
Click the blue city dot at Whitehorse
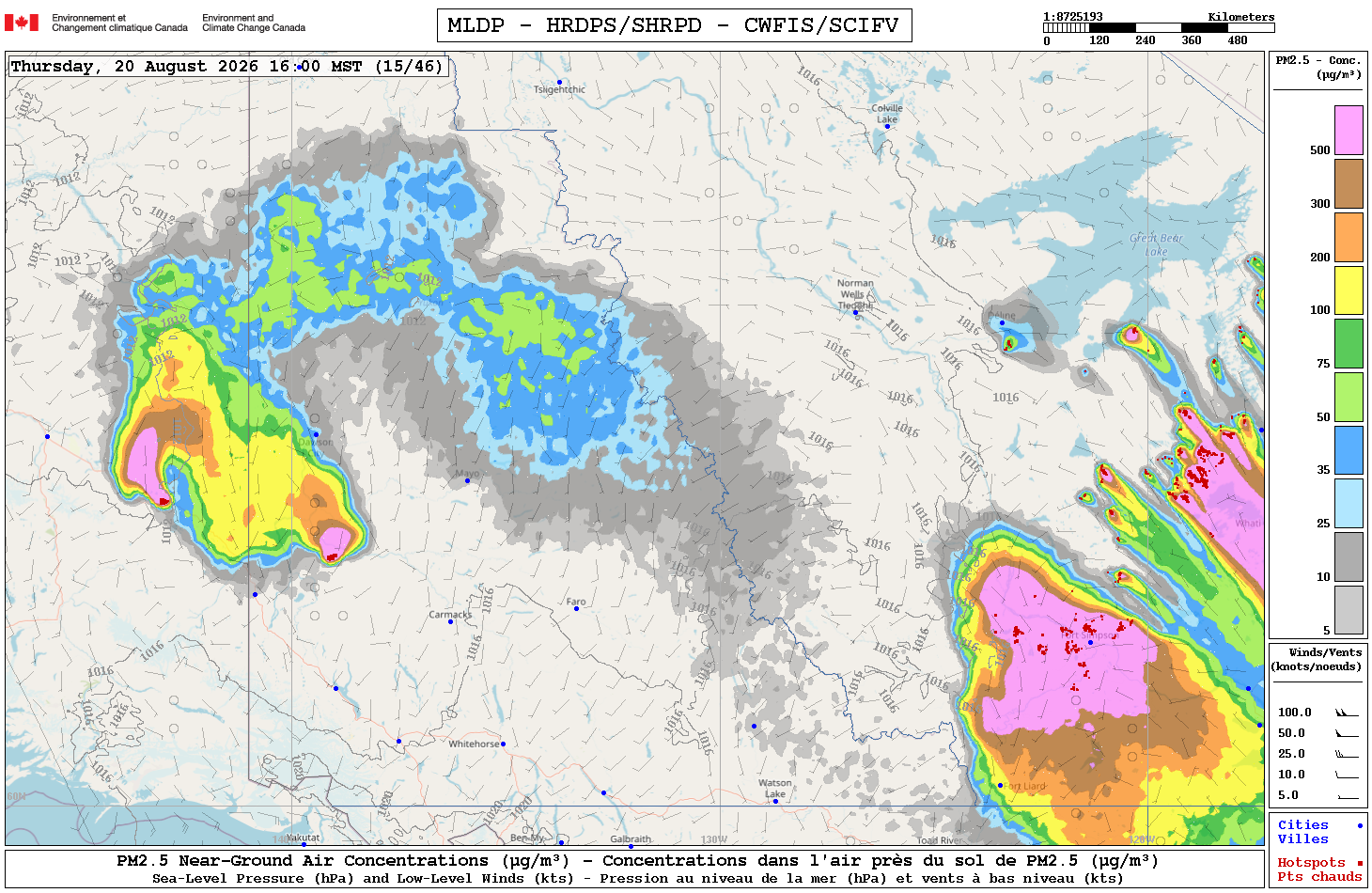point(503,744)
